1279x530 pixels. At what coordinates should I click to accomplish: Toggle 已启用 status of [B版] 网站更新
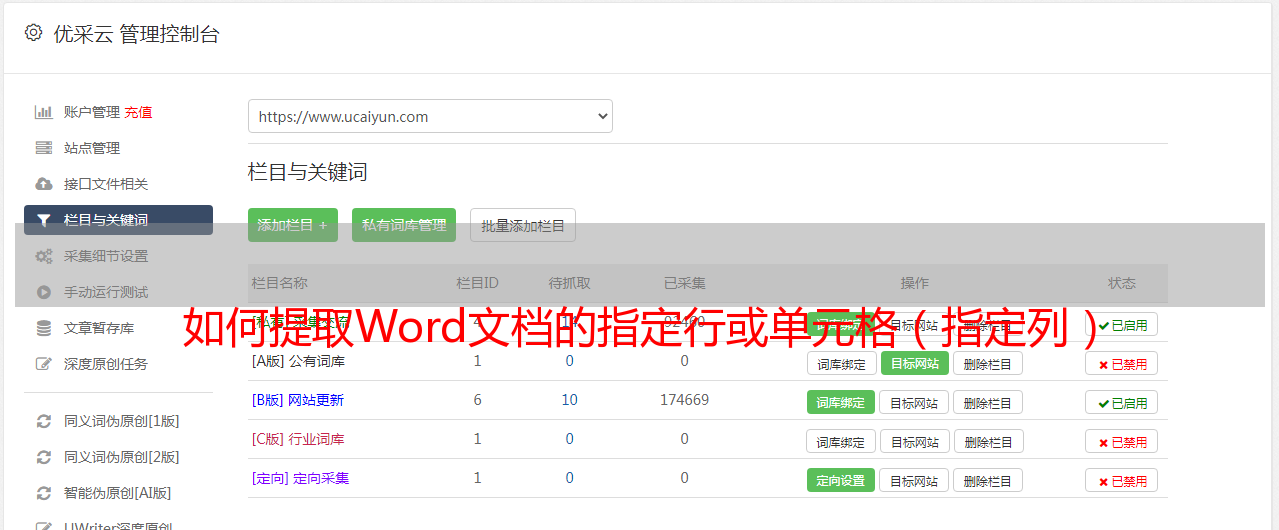[1122, 403]
